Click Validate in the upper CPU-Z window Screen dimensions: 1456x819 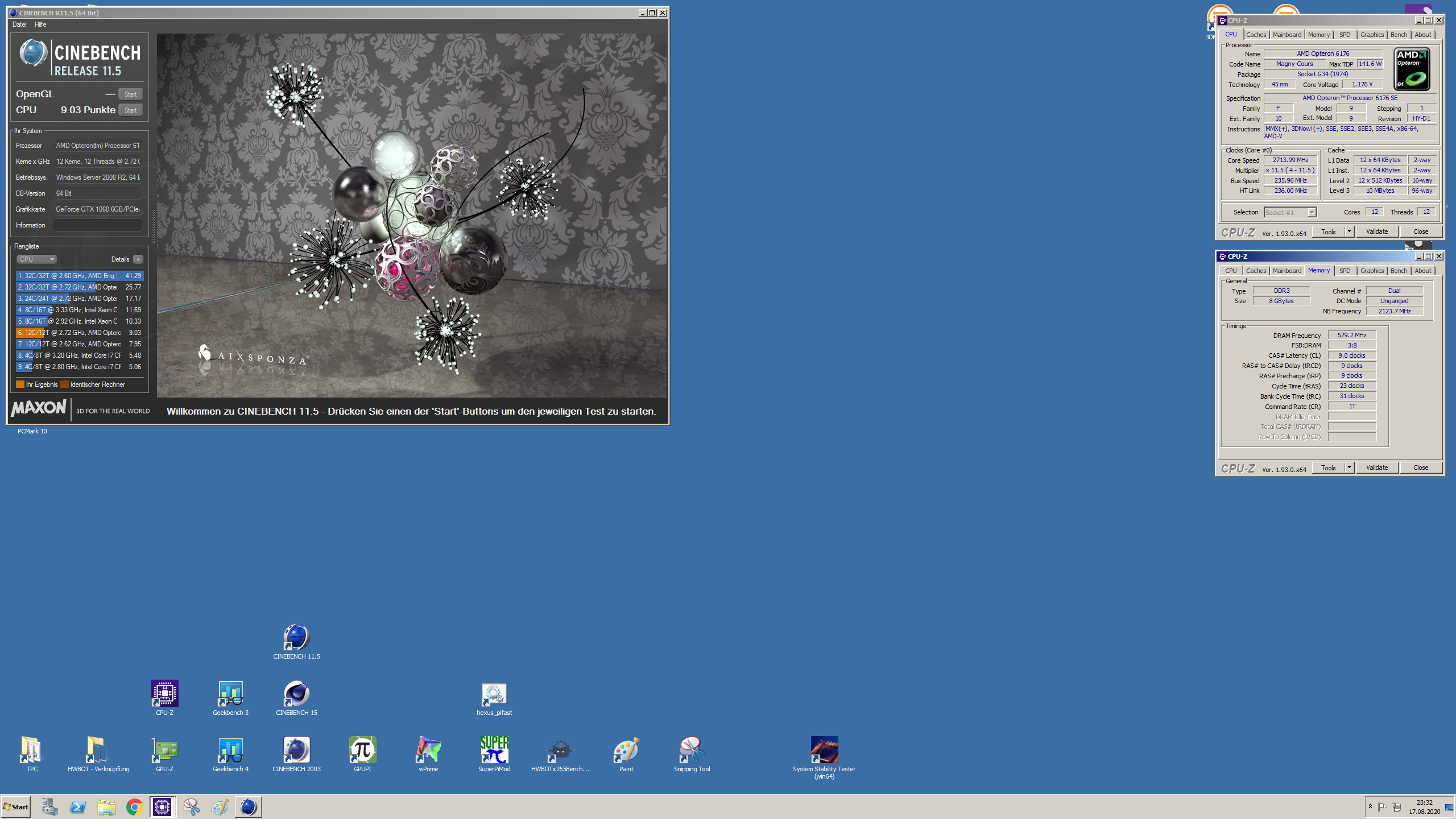click(1376, 231)
